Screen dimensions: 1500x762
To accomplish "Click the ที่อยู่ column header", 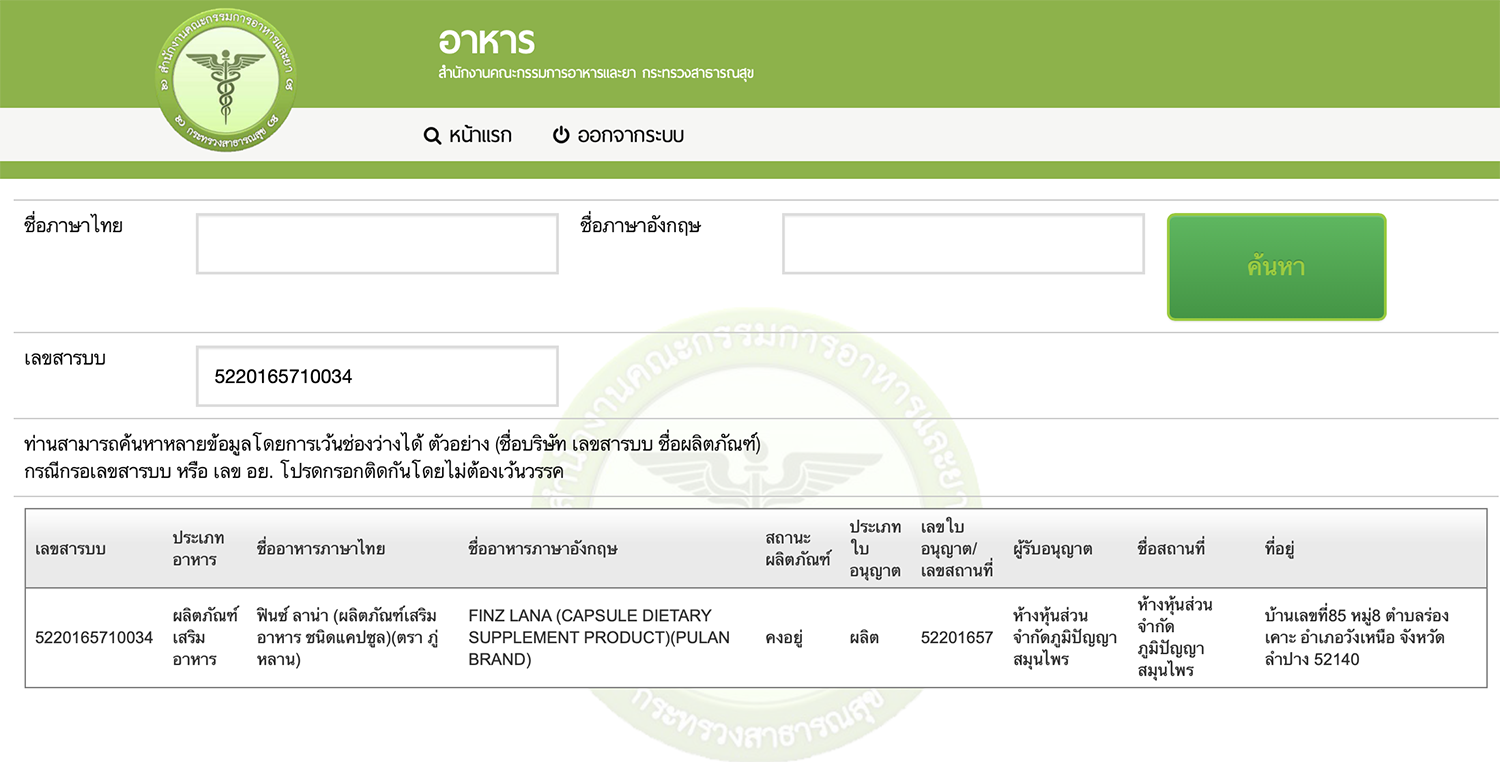I will pos(1280,549).
